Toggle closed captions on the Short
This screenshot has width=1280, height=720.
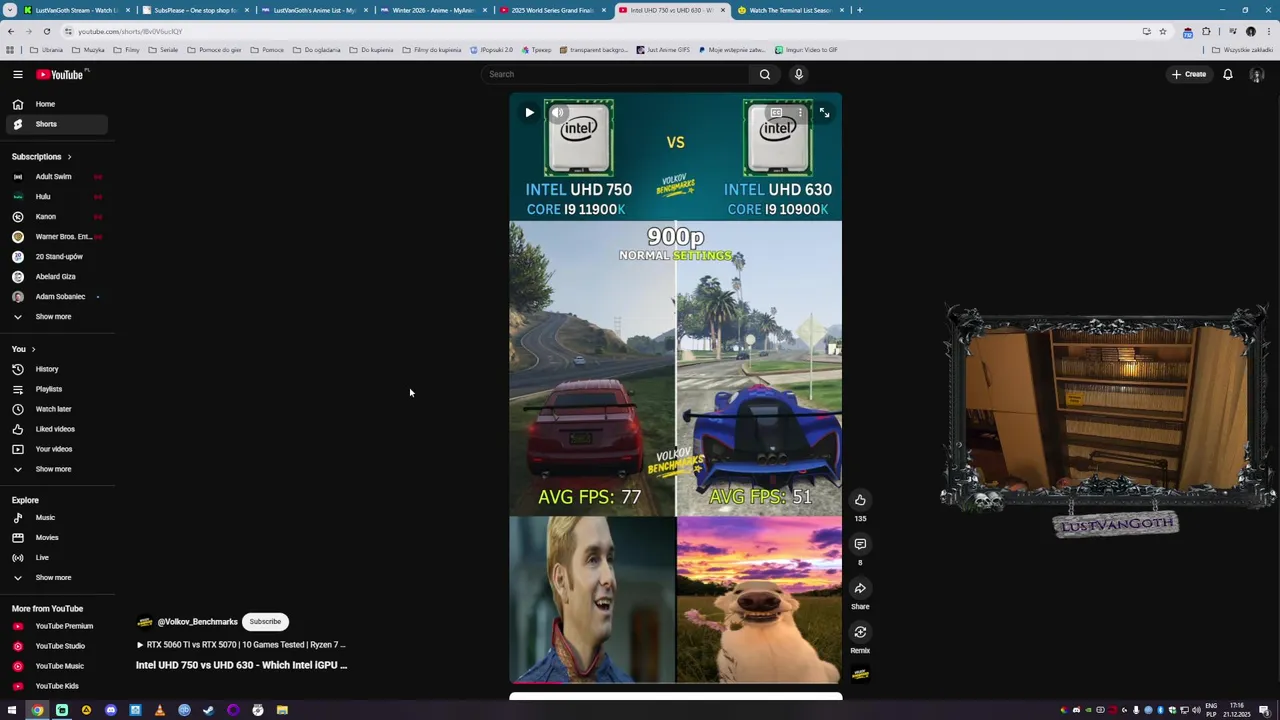776,113
